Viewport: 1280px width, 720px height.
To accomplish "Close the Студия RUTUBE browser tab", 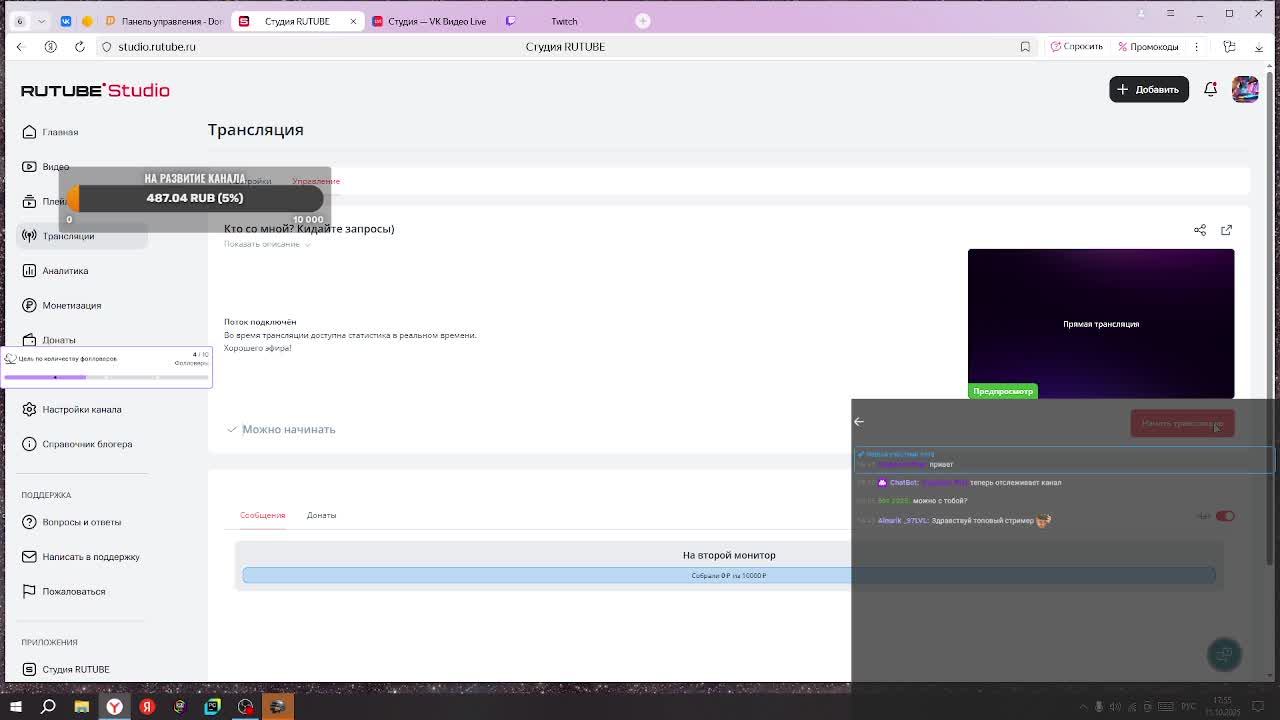I will (x=353, y=21).
